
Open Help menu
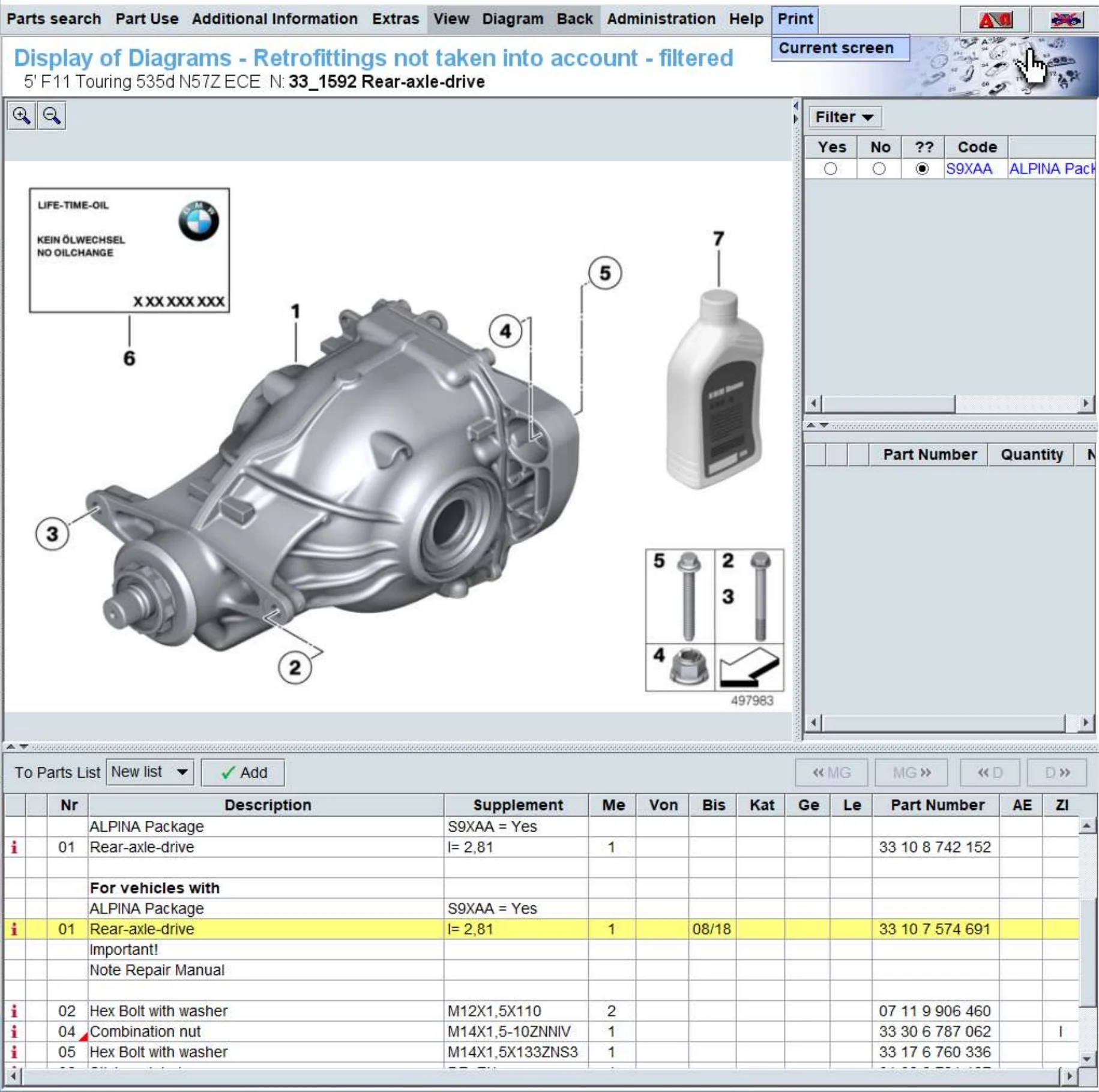tap(746, 19)
